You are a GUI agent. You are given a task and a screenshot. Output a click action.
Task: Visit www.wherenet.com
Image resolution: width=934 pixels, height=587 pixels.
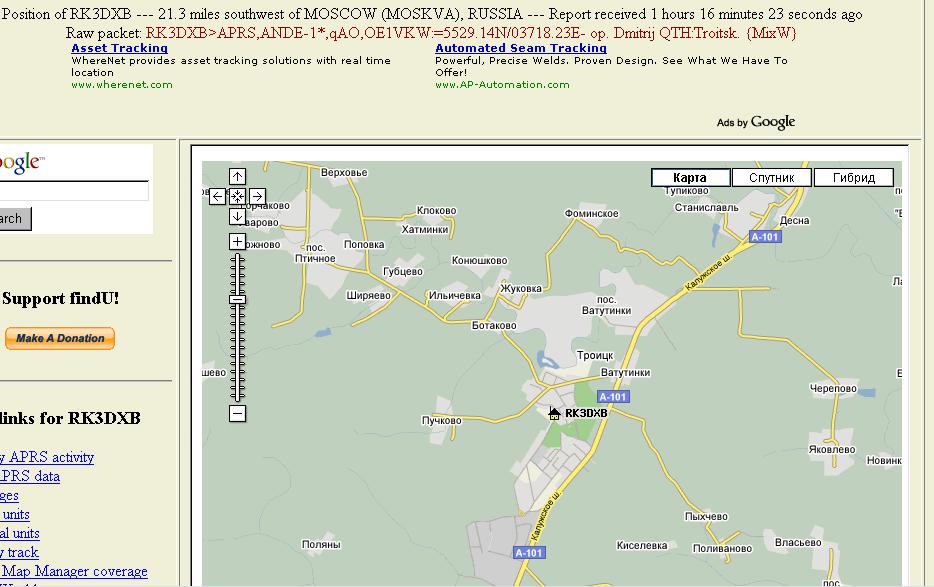(122, 85)
